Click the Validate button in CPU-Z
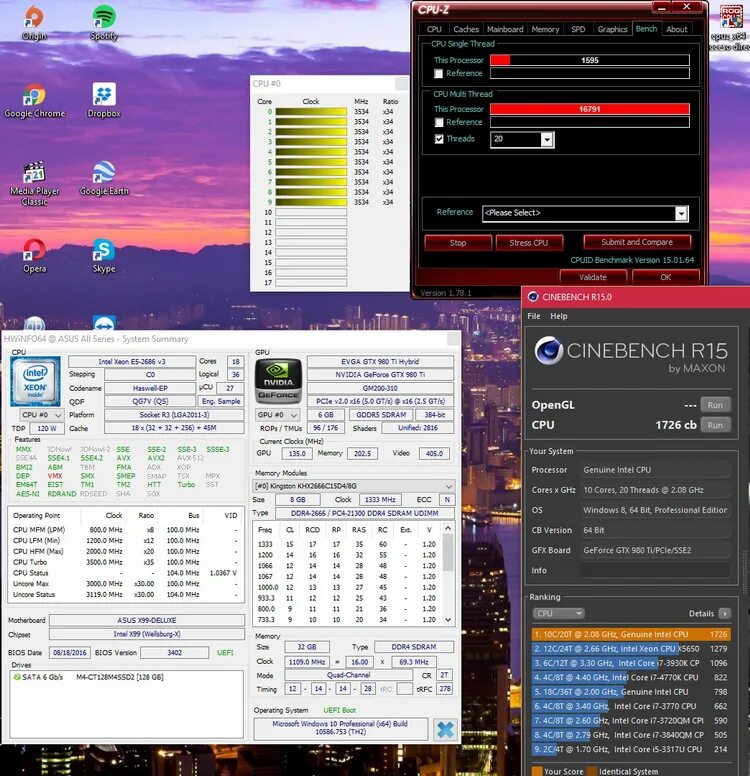The height and width of the screenshot is (776, 750). click(x=593, y=277)
